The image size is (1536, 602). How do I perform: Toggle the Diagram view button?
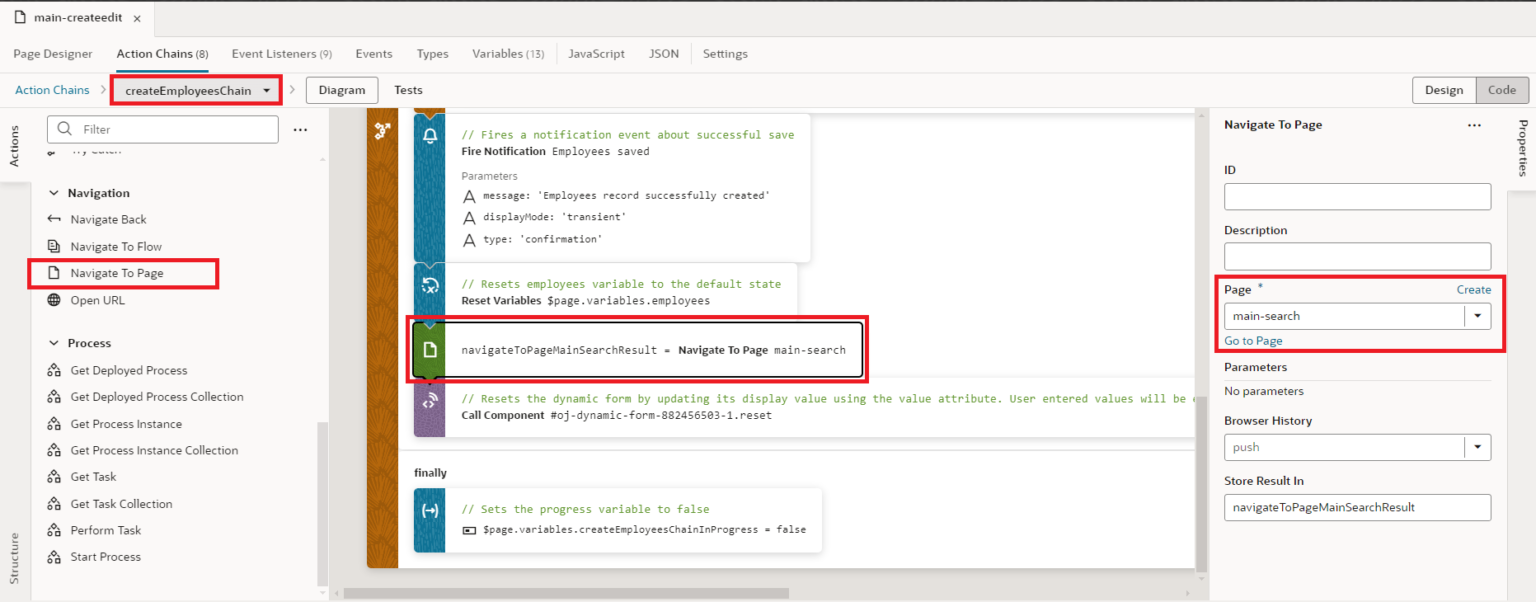coord(342,90)
